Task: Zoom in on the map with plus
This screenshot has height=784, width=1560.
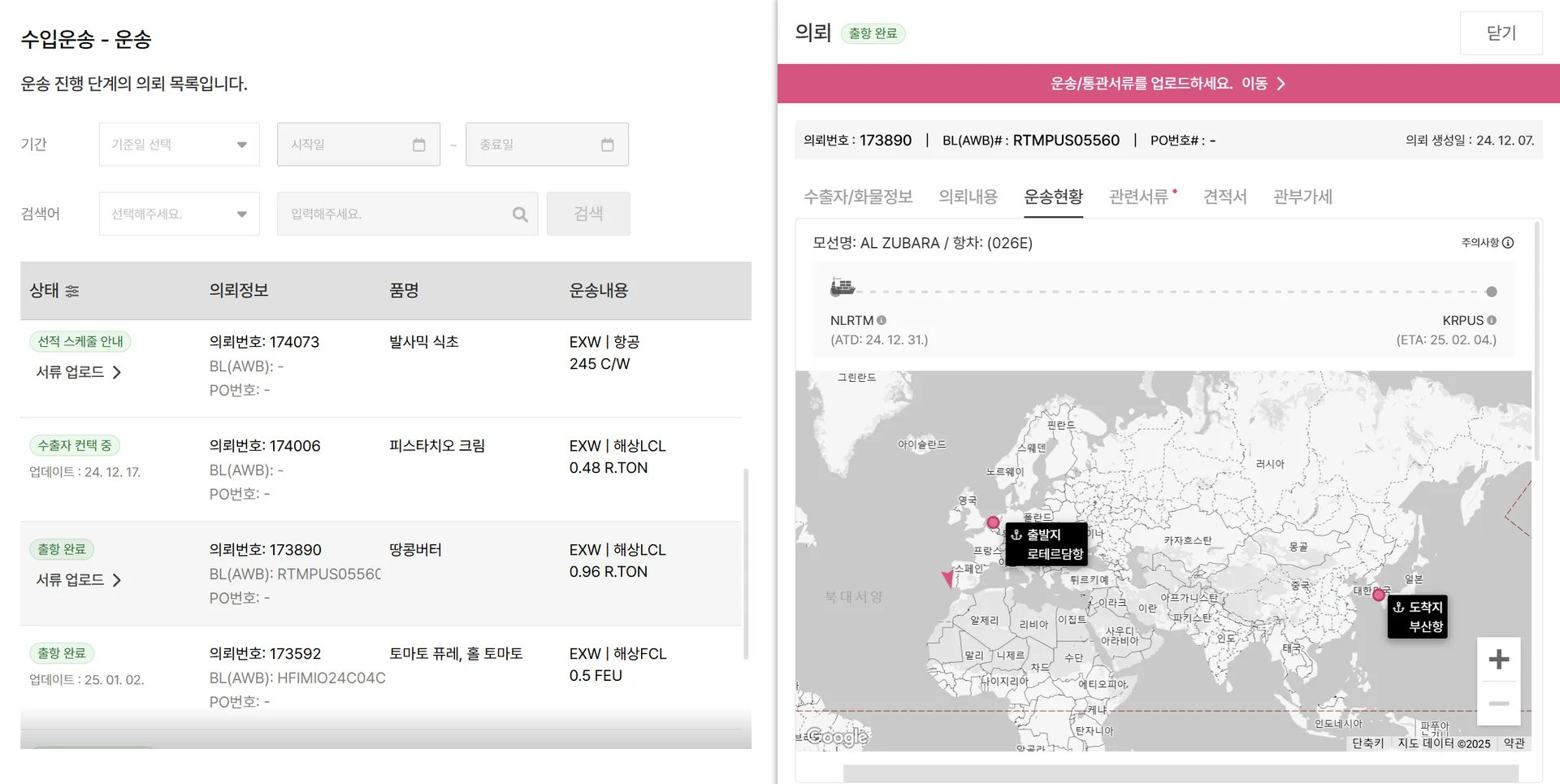Action: pyautogui.click(x=1498, y=659)
